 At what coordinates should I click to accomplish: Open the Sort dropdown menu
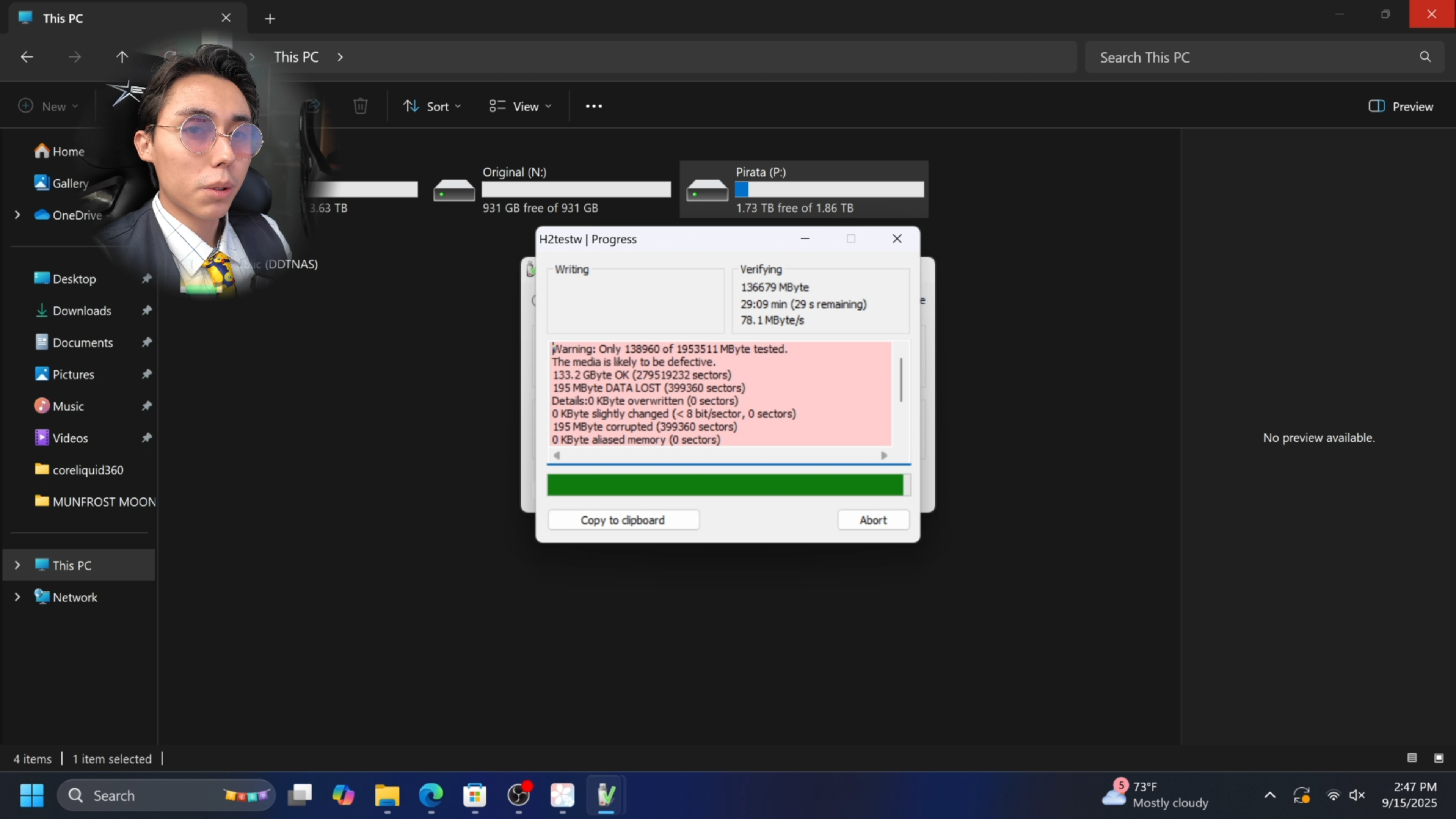coord(432,106)
